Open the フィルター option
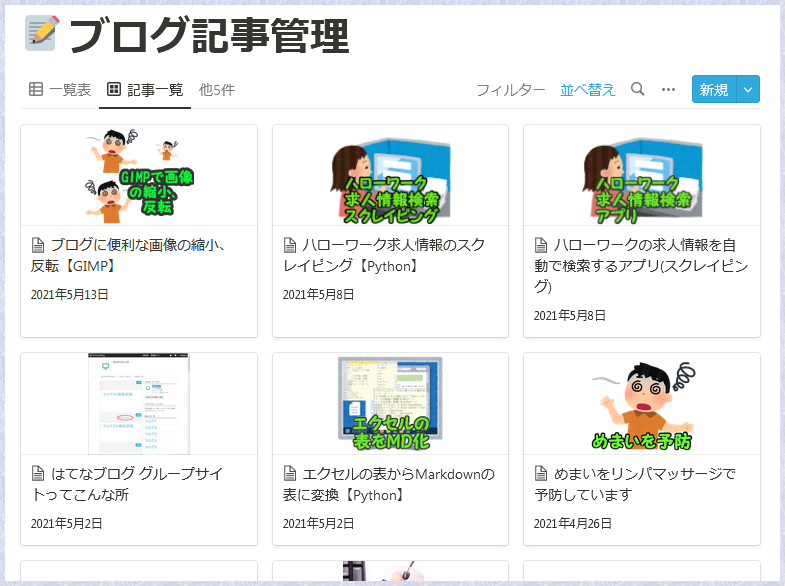Image resolution: width=785 pixels, height=586 pixels. coord(510,90)
